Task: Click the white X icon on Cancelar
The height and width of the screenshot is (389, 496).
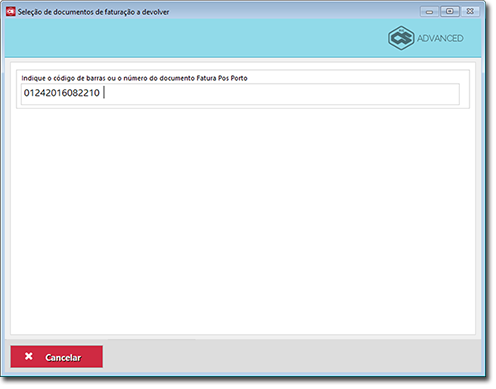Action: point(29,356)
